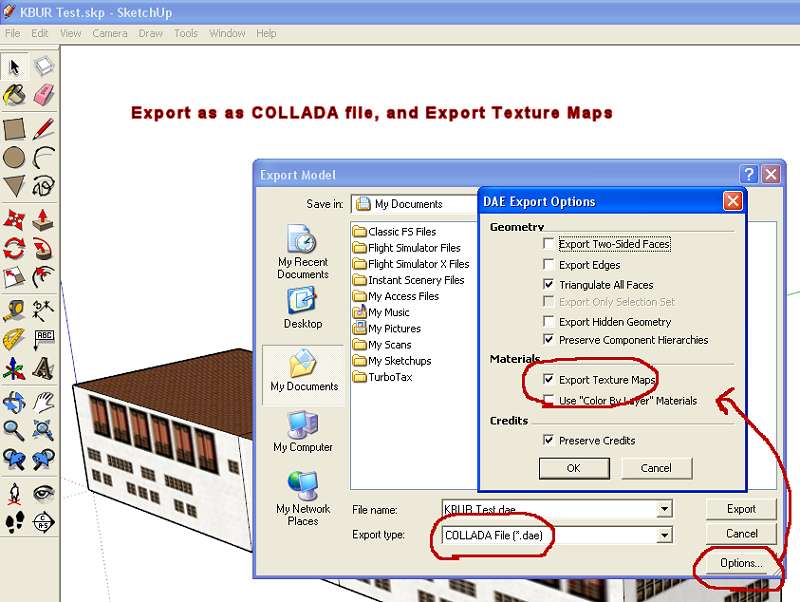This screenshot has height=602, width=800.
Task: Go to Desktop in places bar
Action: click(303, 308)
